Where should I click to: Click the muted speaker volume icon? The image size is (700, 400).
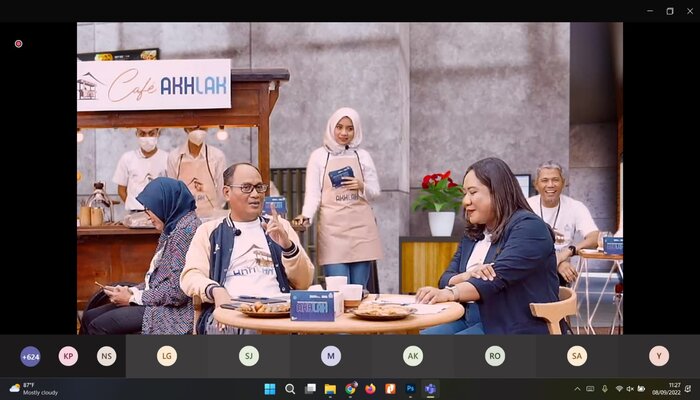[630, 389]
